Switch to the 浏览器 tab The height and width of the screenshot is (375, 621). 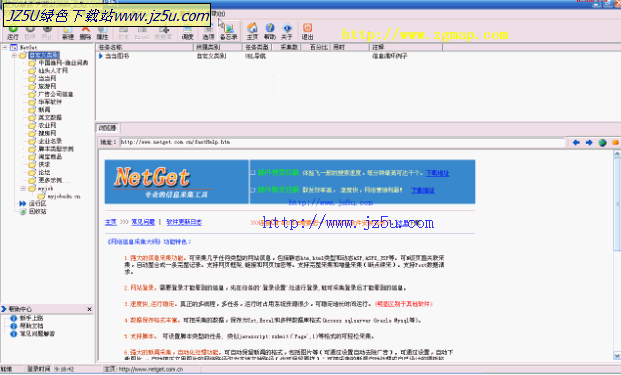point(108,128)
